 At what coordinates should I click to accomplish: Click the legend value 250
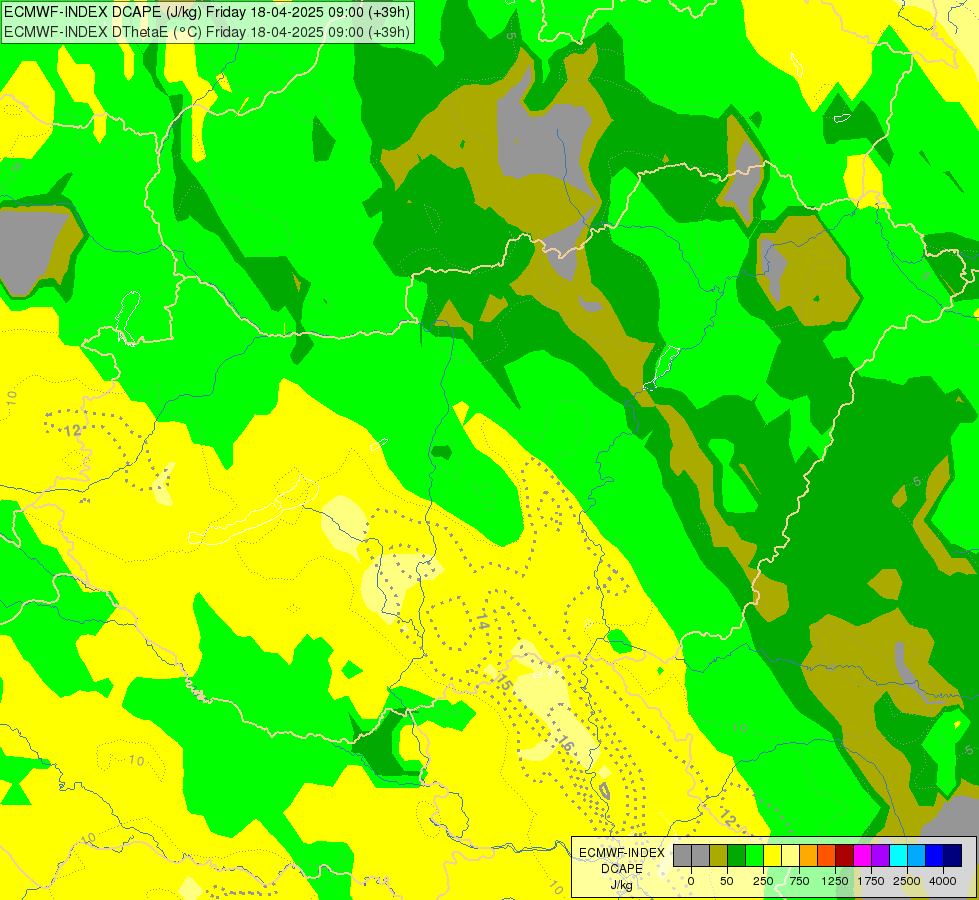[x=763, y=881]
